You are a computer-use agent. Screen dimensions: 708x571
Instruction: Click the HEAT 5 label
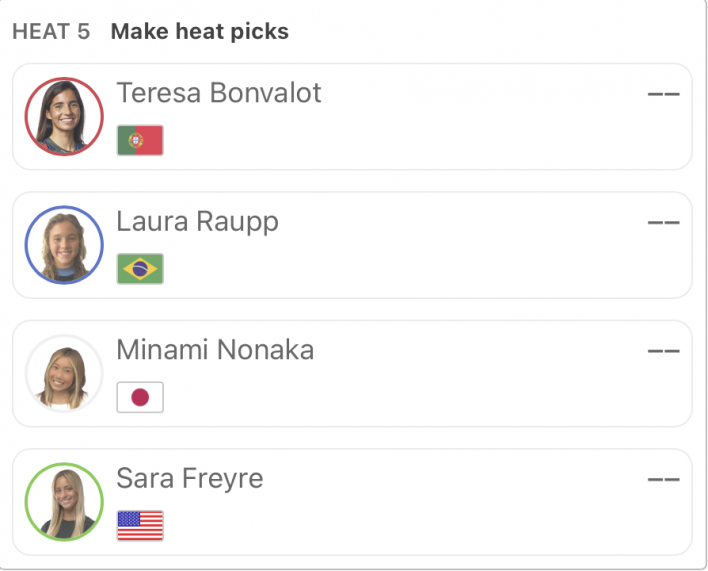click(x=51, y=32)
